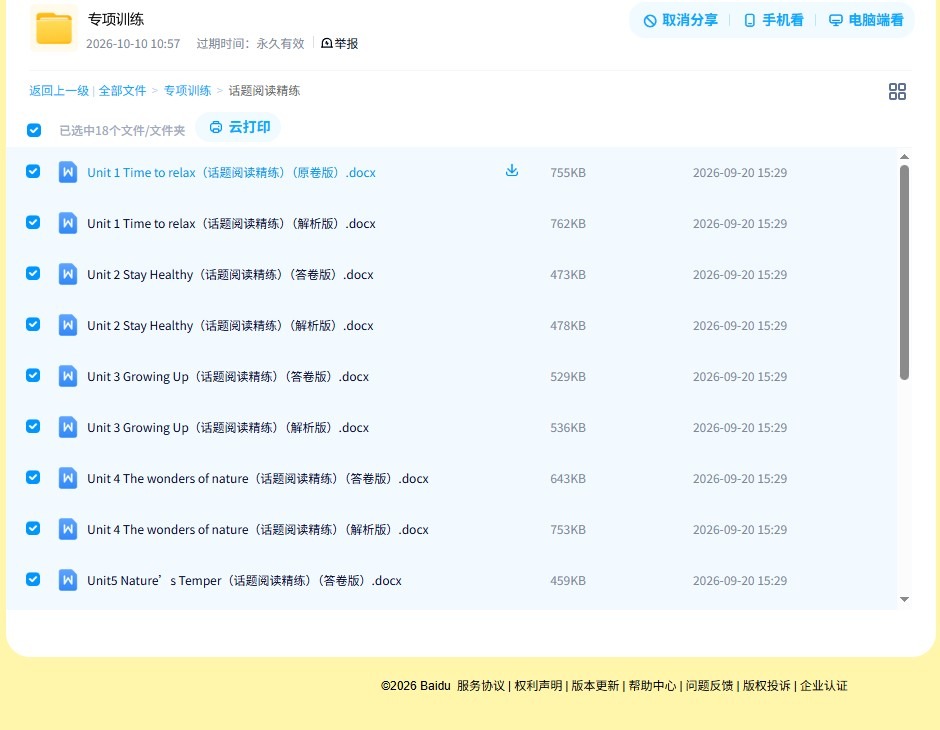Screen dimensions: 940x730
Task: Open Unit 1 Time to relax 原卷版 .docx
Action: (x=231, y=173)
